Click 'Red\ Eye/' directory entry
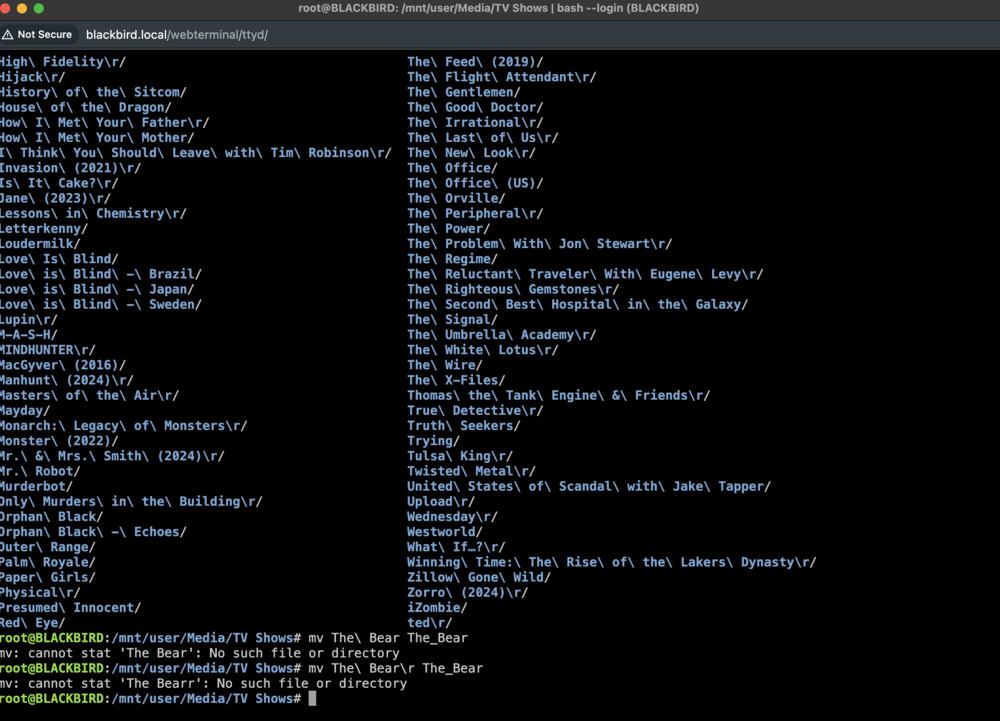This screenshot has height=721, width=1000. tap(33, 623)
